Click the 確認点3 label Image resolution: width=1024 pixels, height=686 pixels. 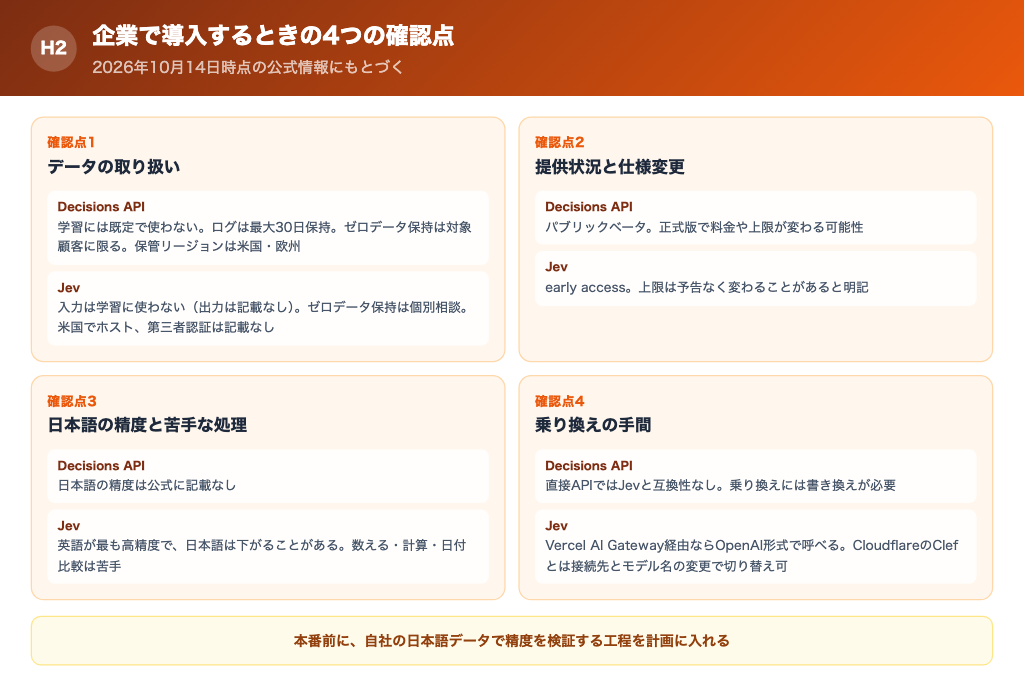pos(72,400)
